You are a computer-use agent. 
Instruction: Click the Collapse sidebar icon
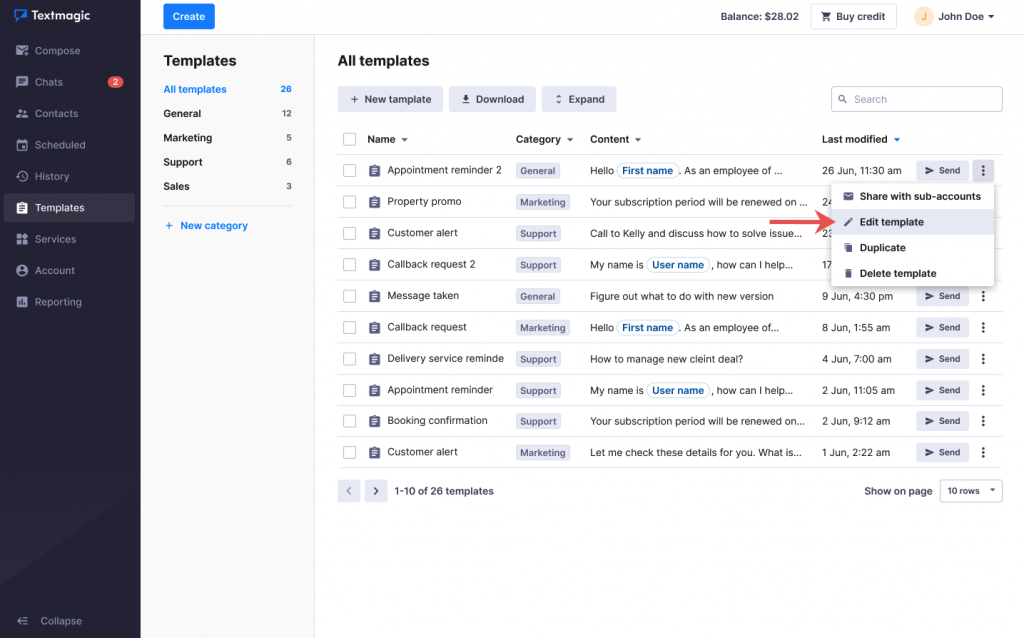(x=22, y=621)
